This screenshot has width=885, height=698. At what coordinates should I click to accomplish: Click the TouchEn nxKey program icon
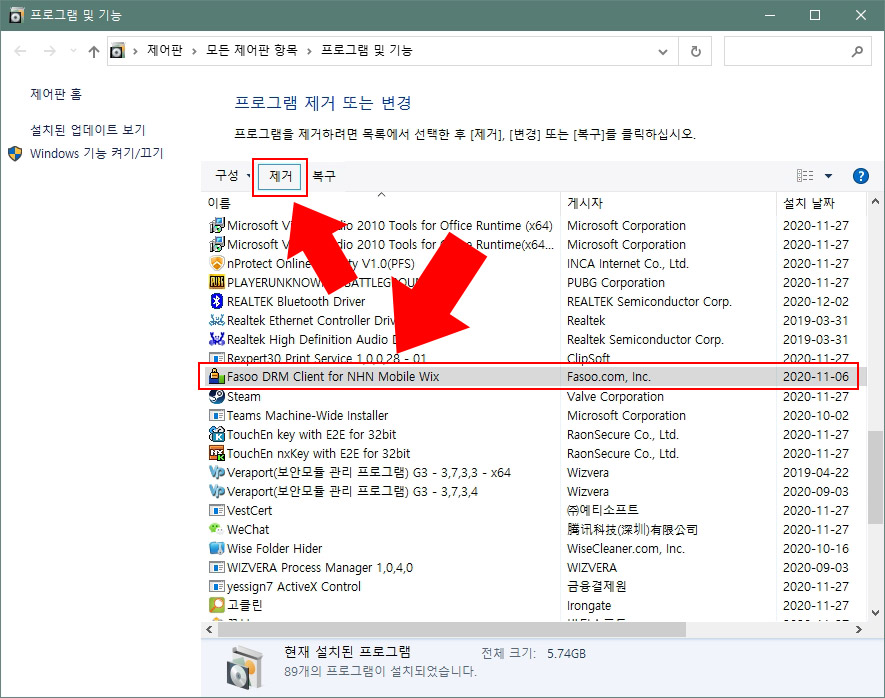click(216, 453)
